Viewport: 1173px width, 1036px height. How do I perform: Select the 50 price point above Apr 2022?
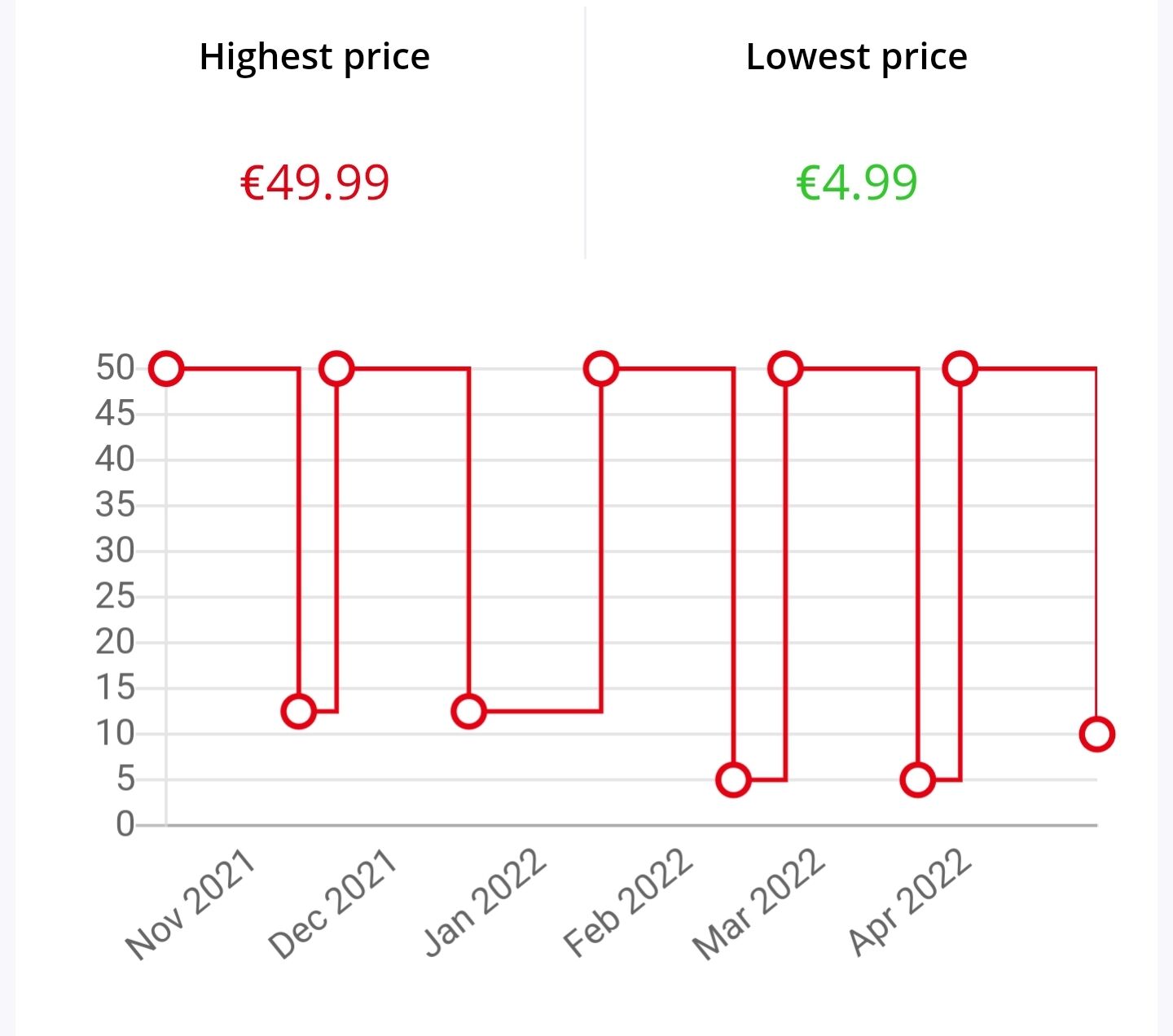pos(960,369)
